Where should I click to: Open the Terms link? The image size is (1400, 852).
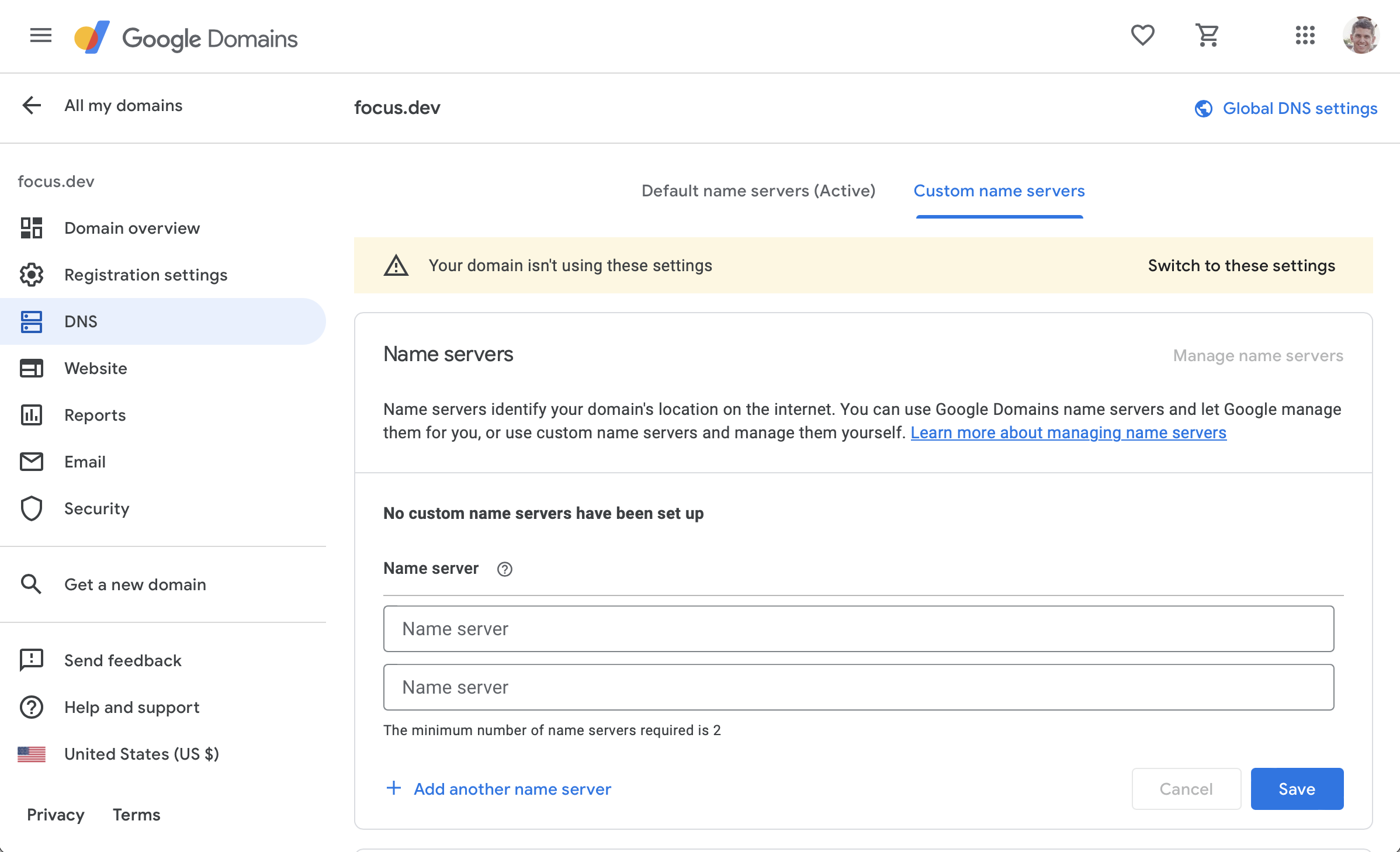pos(137,815)
